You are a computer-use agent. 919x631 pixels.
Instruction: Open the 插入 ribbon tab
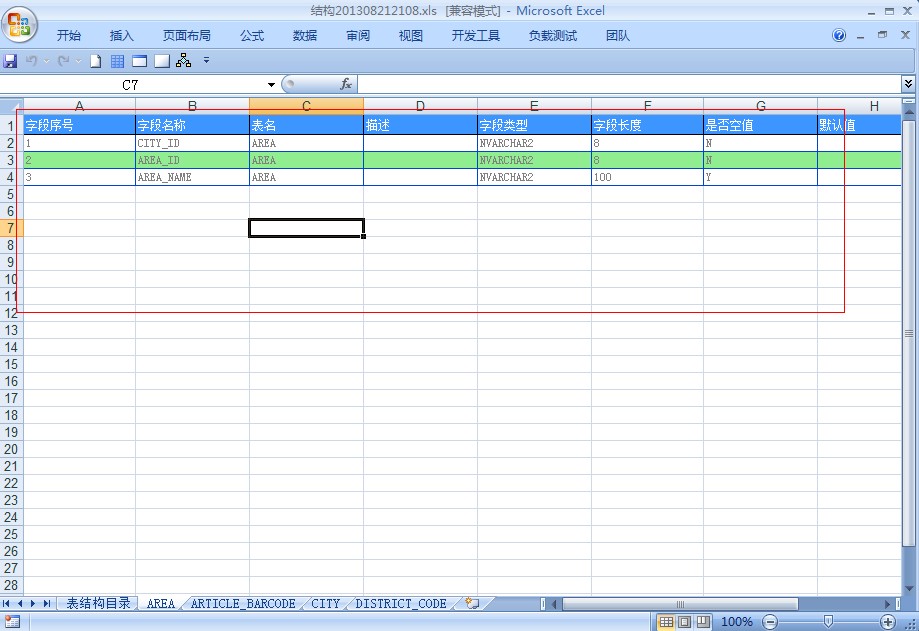[121, 36]
